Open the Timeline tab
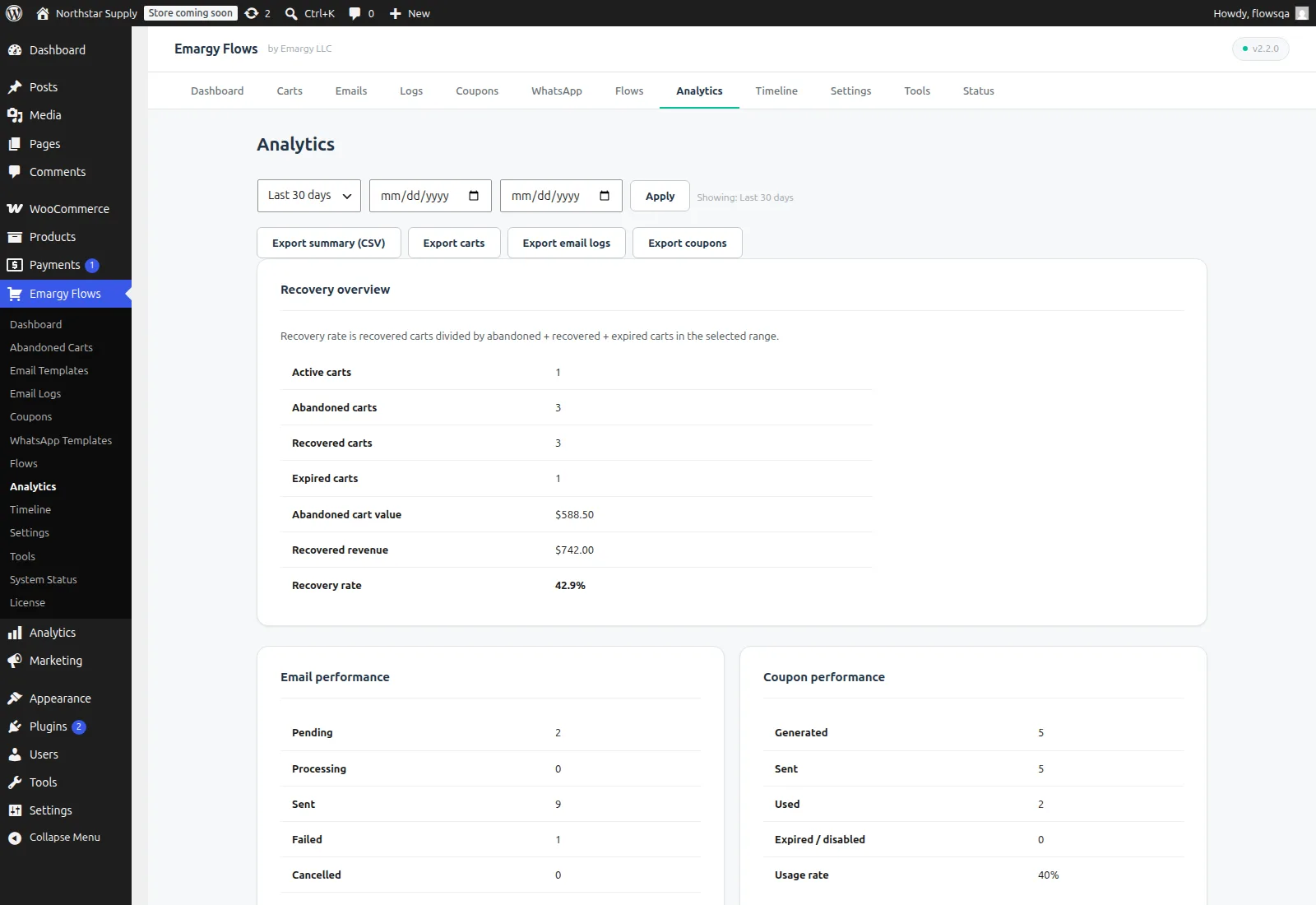The height and width of the screenshot is (905, 1316). (x=776, y=91)
